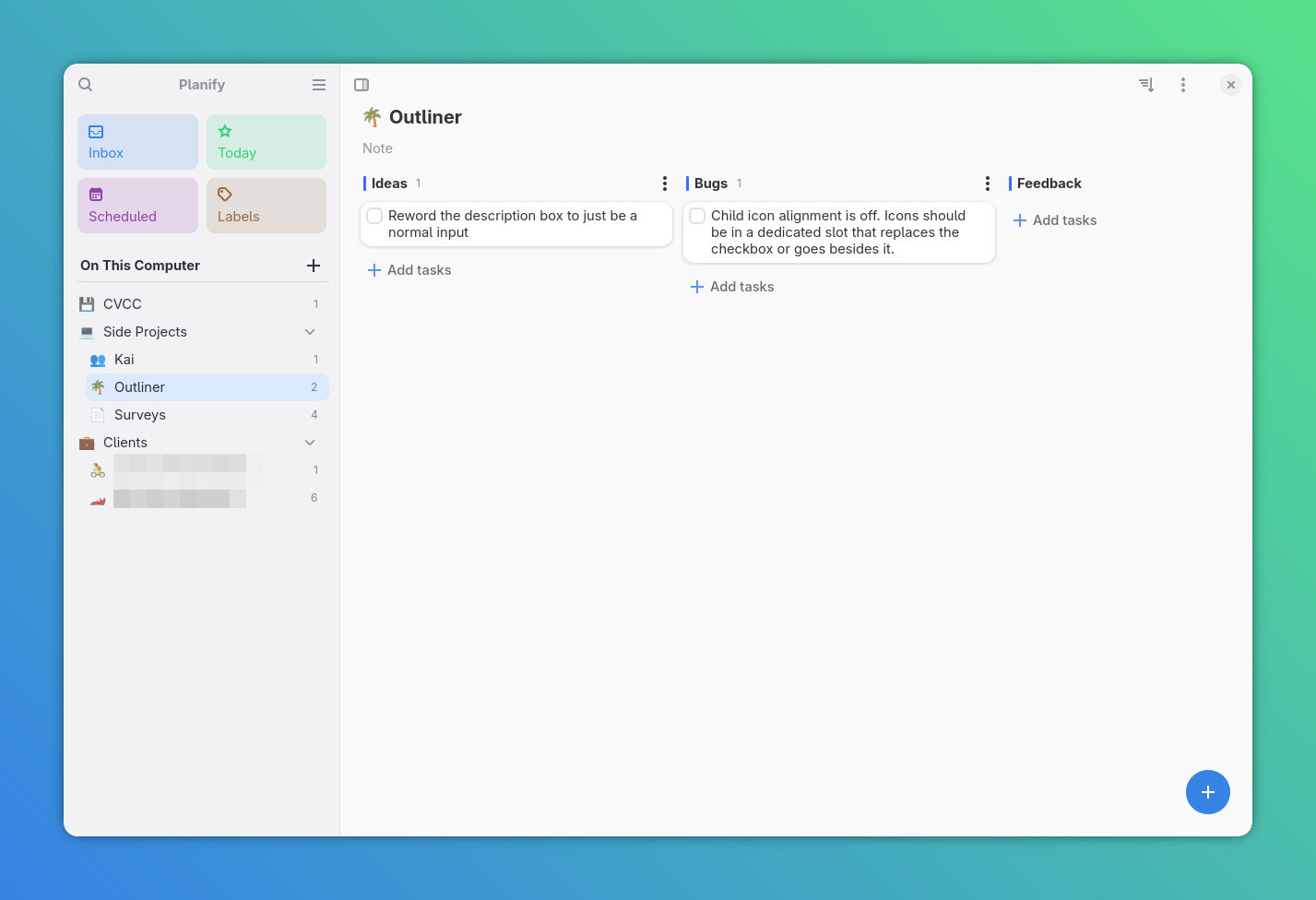1316x900 pixels.
Task: Click Add tasks under Ideas
Action: tap(409, 270)
